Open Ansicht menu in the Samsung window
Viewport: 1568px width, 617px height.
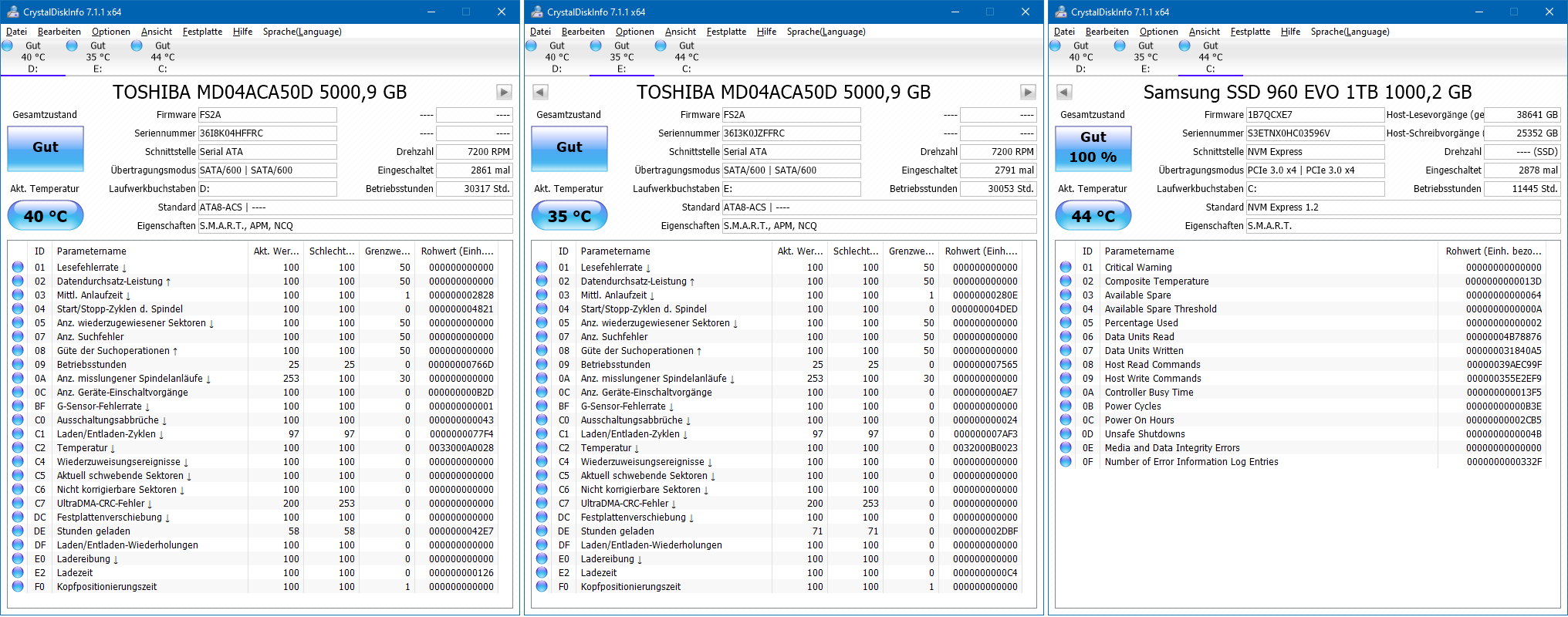(1204, 32)
